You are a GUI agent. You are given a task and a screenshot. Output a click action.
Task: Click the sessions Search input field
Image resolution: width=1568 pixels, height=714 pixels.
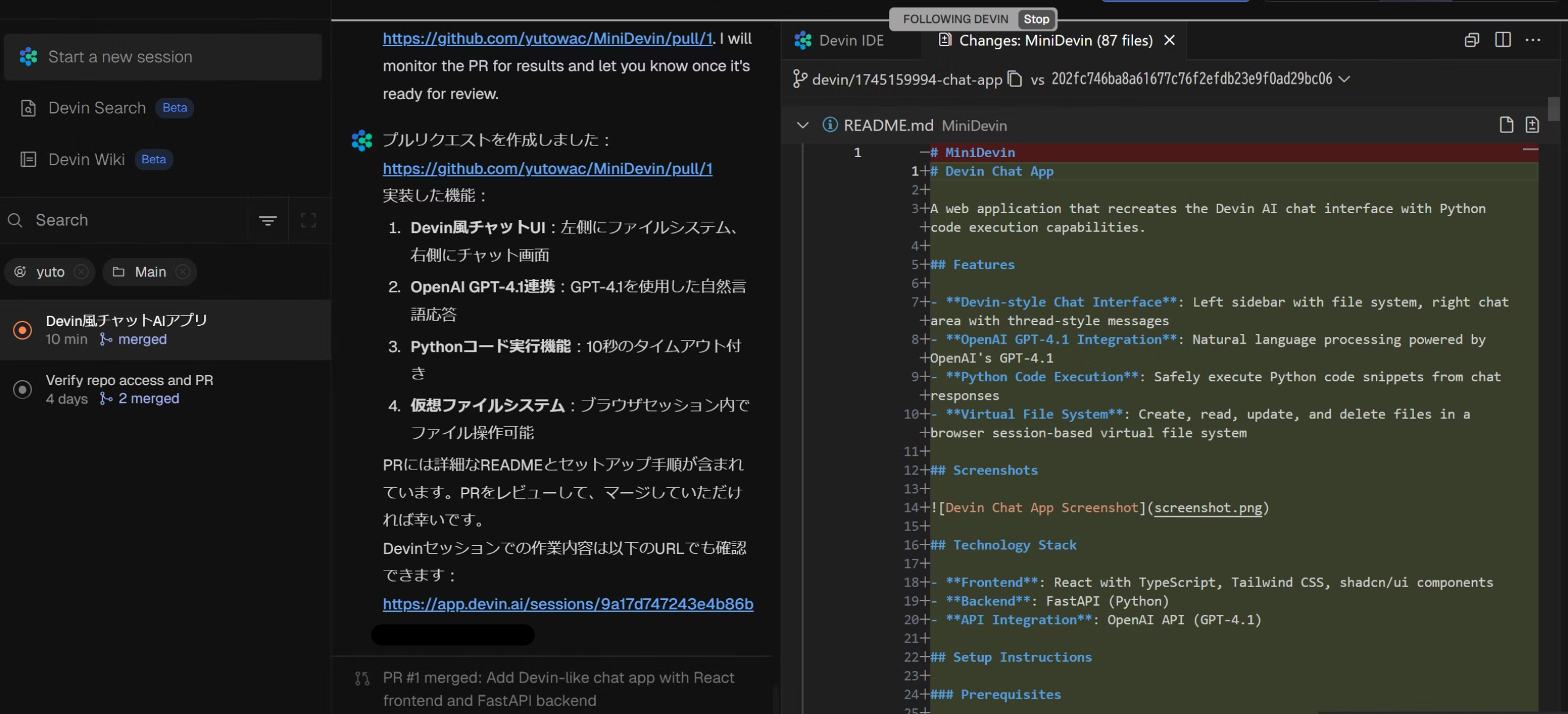click(136, 220)
